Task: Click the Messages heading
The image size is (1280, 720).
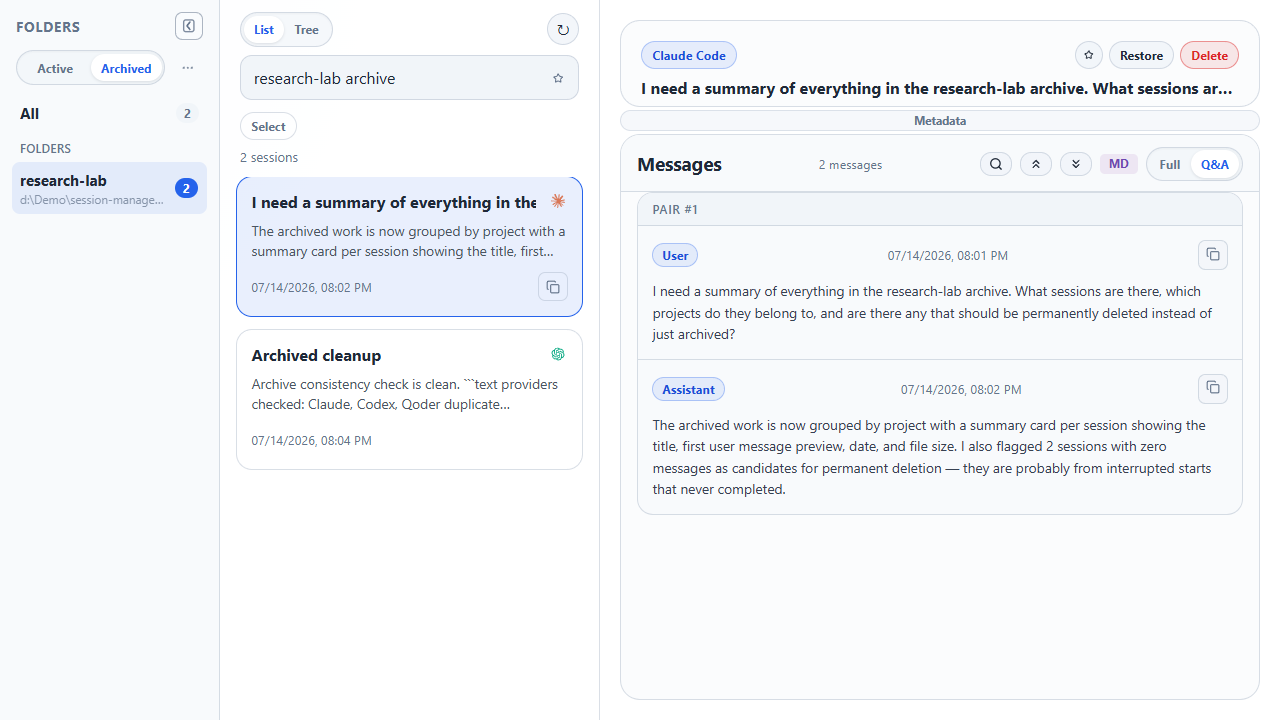Action: pyautogui.click(x=679, y=165)
